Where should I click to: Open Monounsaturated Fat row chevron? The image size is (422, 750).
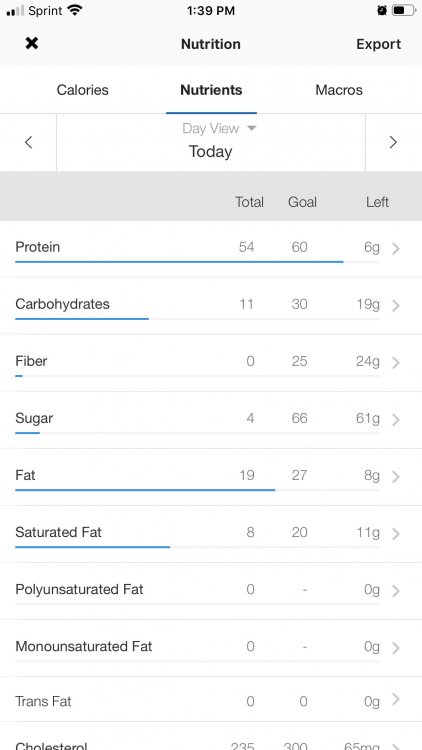point(396,648)
